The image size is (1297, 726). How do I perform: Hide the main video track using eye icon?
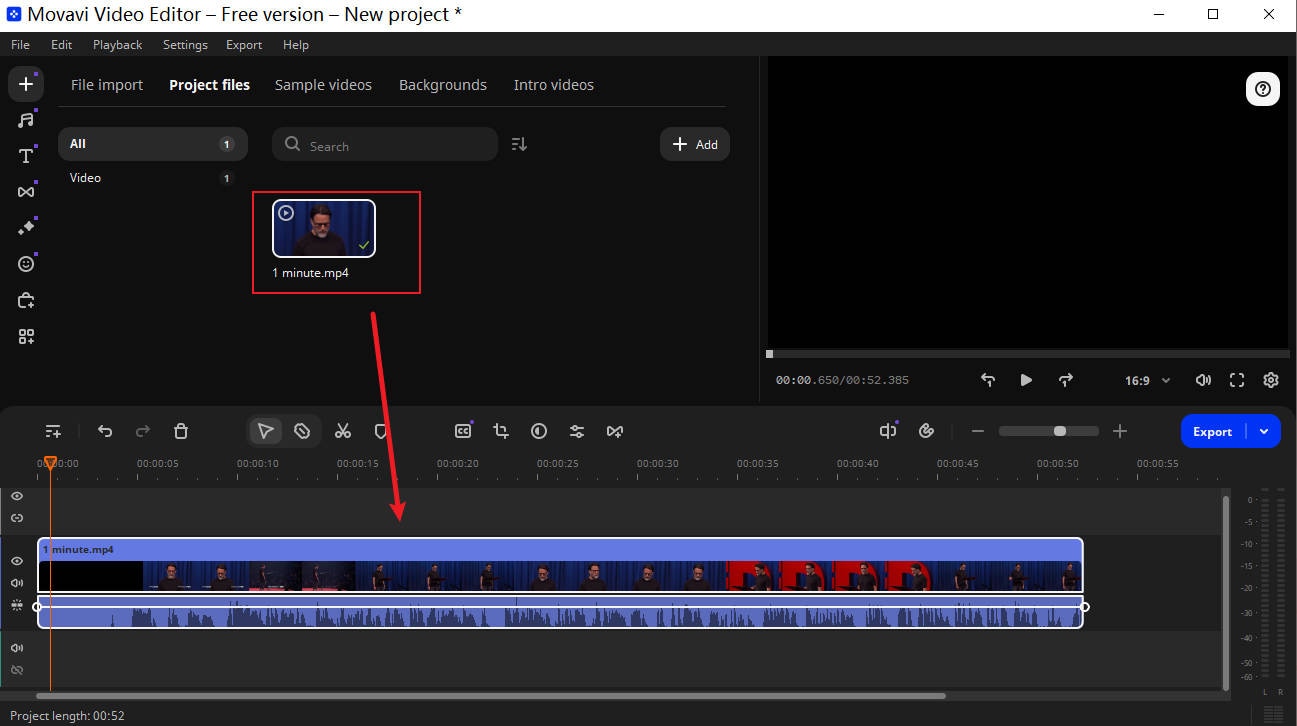pyautogui.click(x=17, y=561)
